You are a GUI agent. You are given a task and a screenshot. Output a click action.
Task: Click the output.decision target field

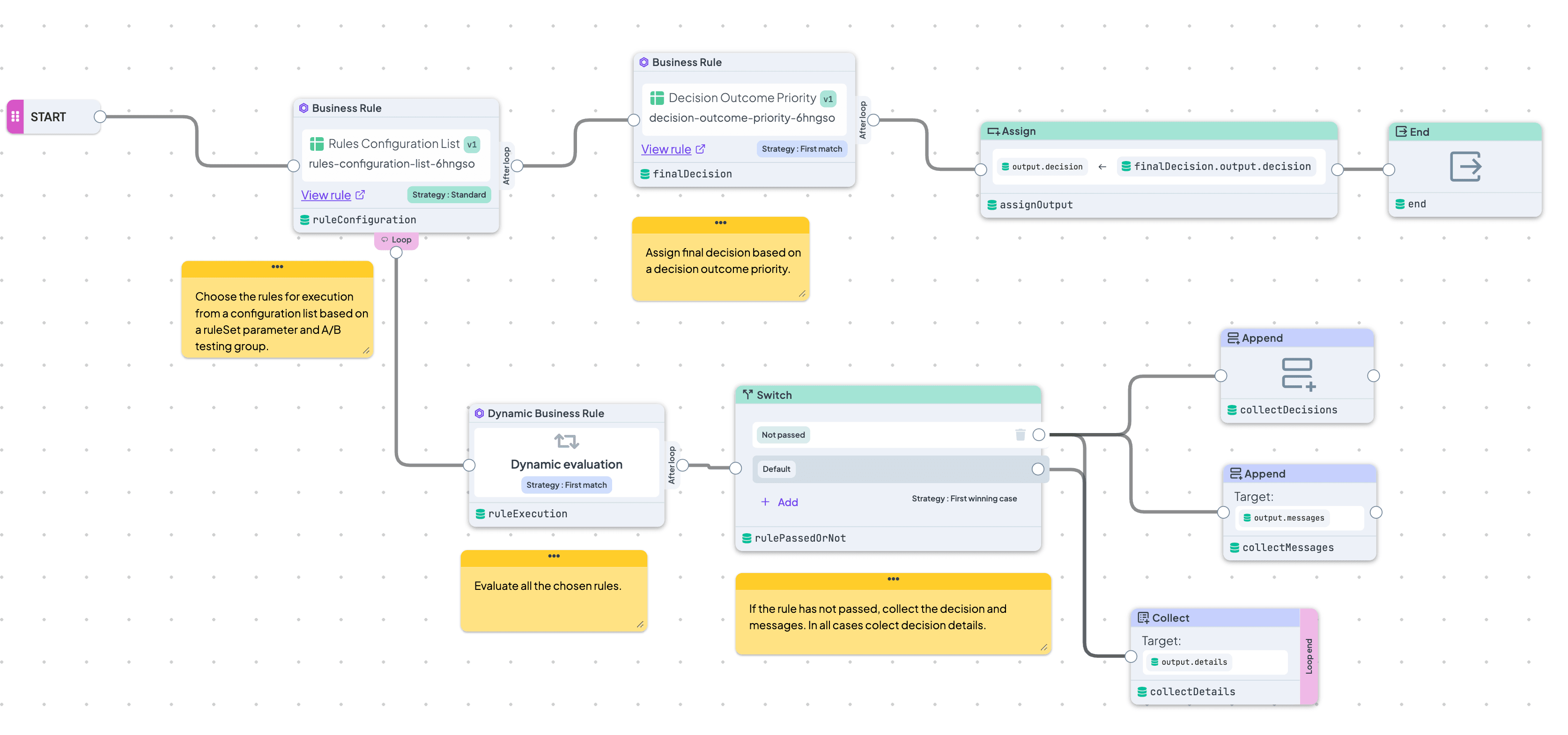tap(1042, 167)
